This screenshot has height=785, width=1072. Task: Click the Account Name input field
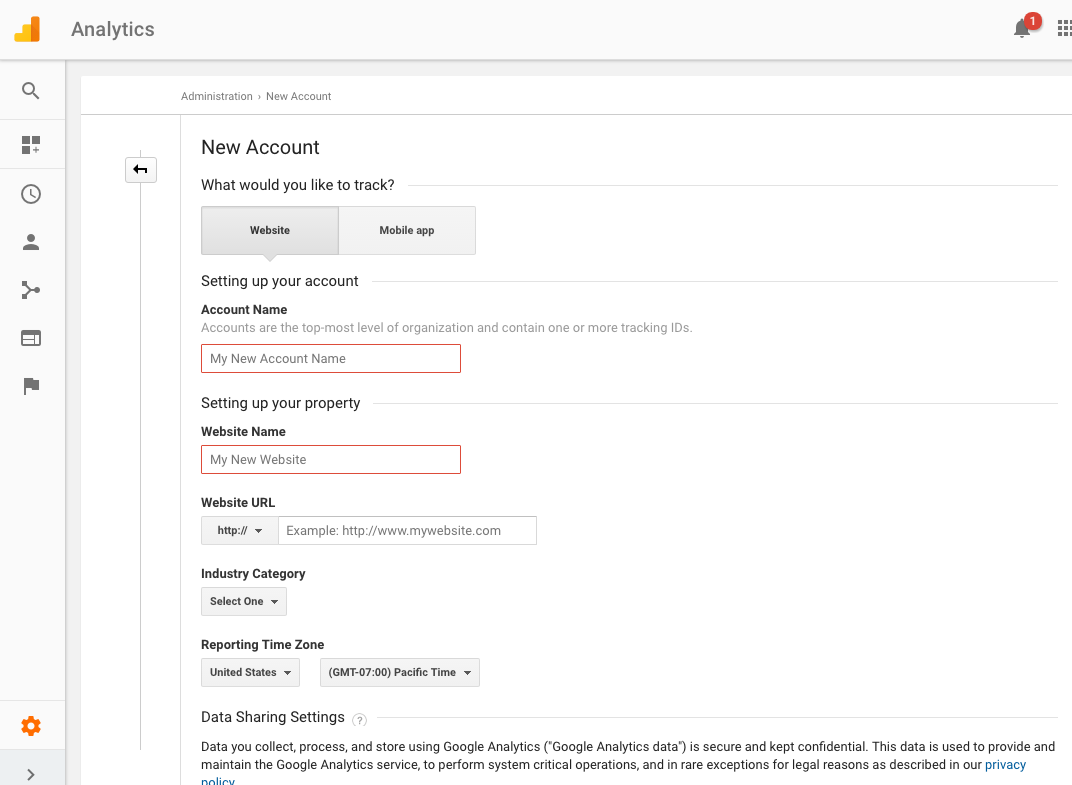(331, 358)
